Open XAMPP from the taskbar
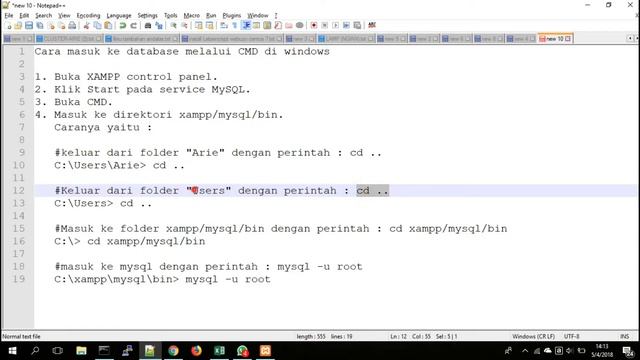The image size is (640, 360). pos(265,351)
